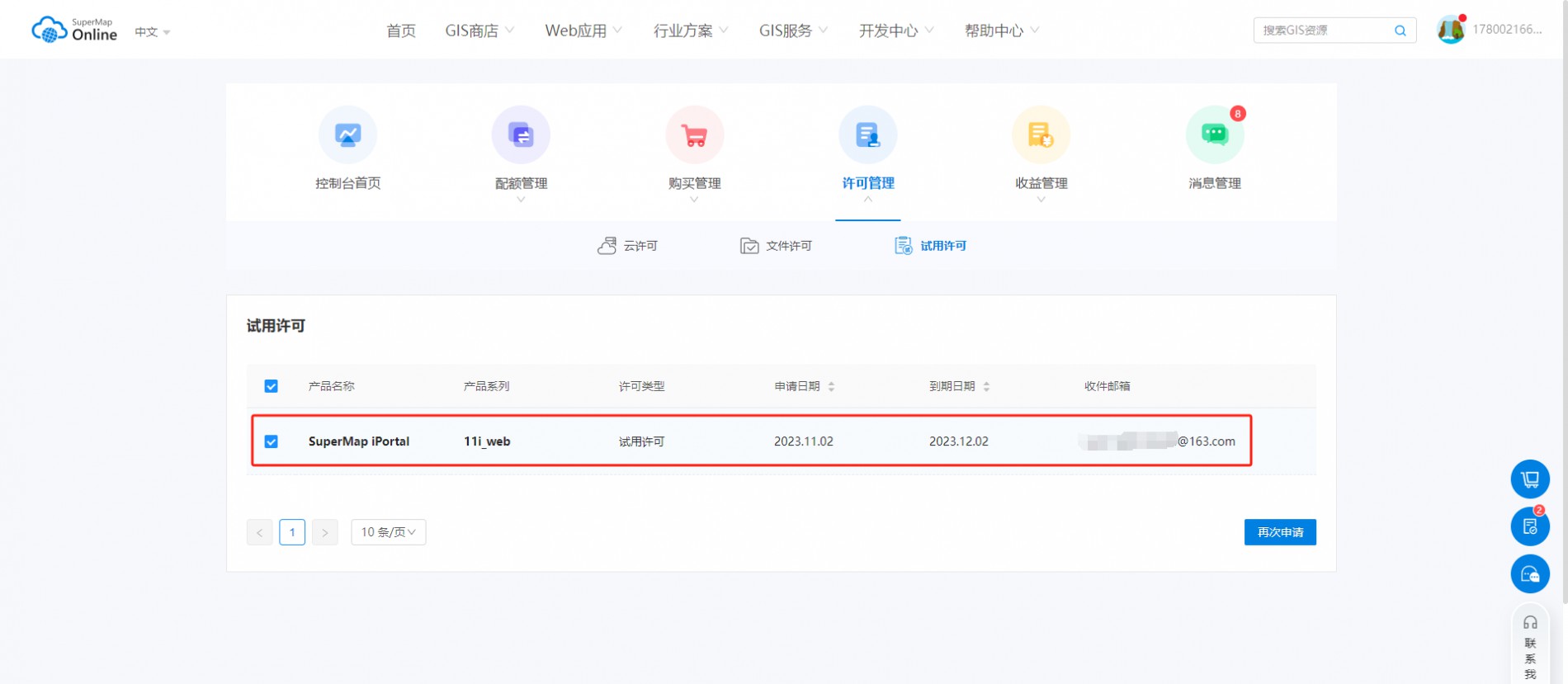Click the 产品系列 column header
The image size is (1568, 684).
click(487, 386)
